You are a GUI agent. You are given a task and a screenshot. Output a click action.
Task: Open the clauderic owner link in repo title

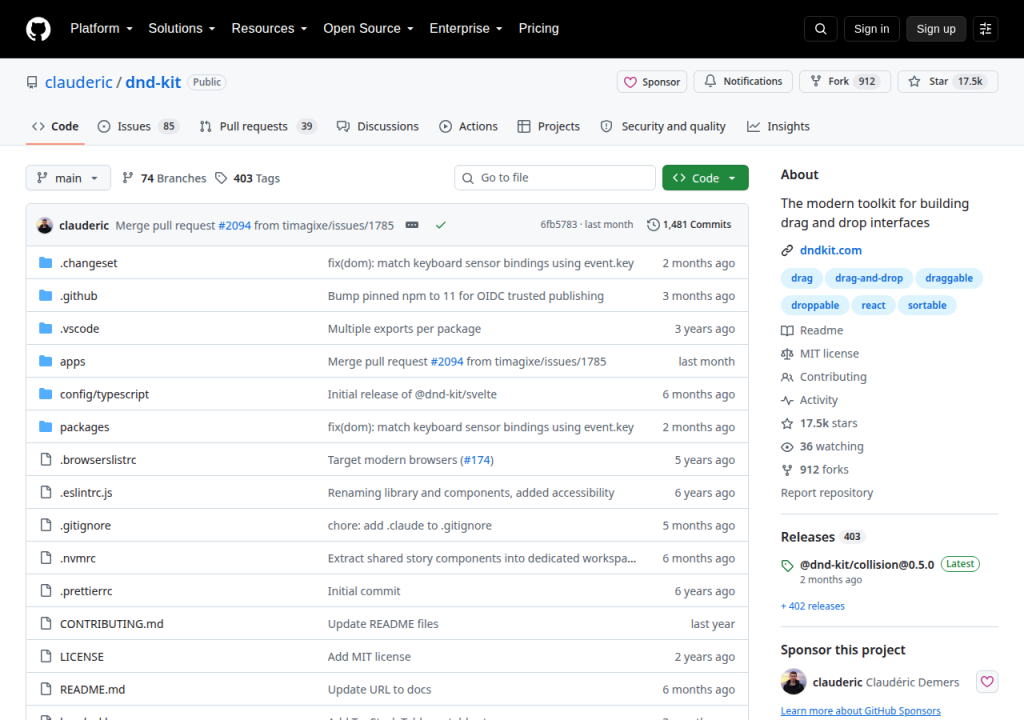(78, 82)
